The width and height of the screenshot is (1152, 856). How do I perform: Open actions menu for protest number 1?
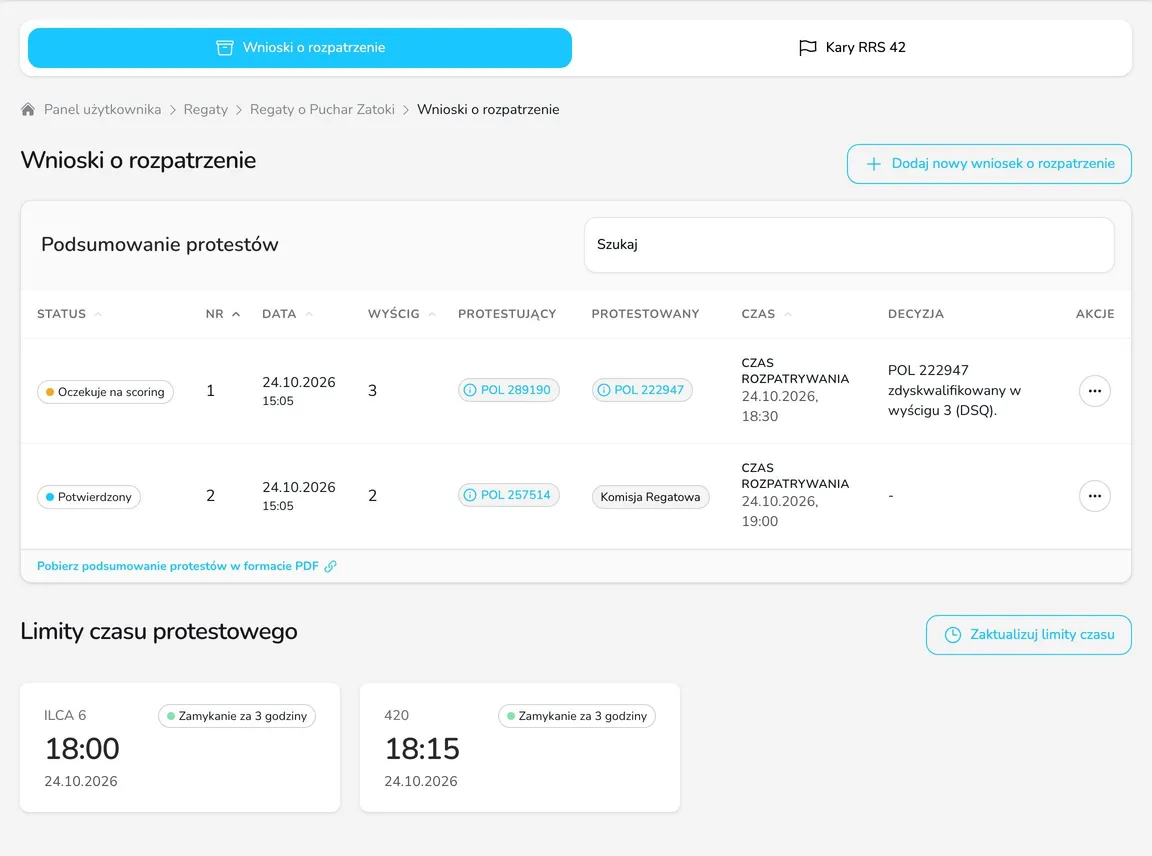[1094, 391]
